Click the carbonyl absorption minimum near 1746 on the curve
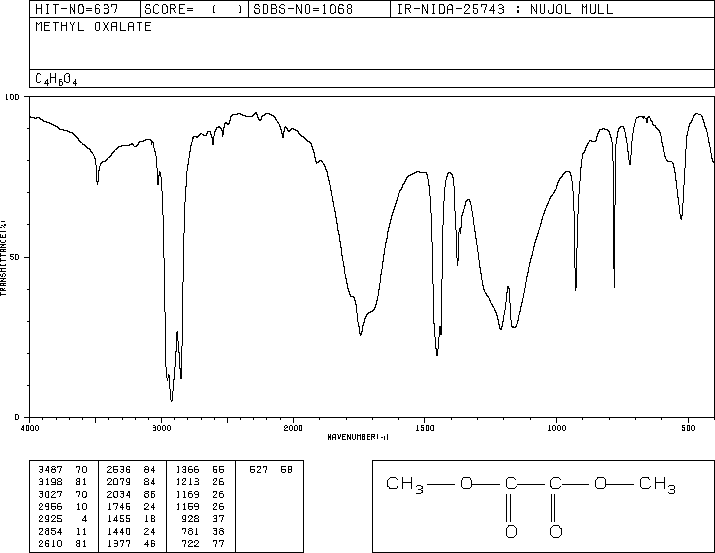 [361, 334]
